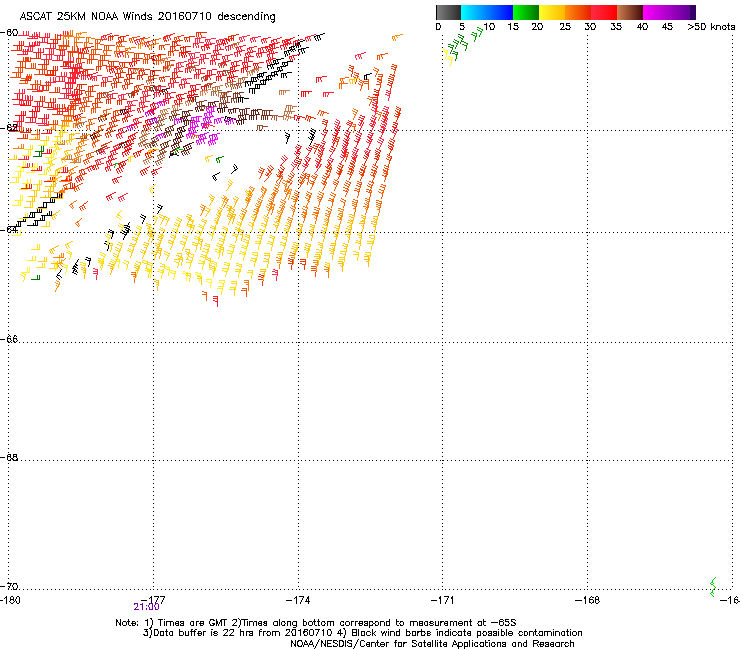Screen dimensions: 740x650
Task: Click the green 15-20 knots legend swatch
Action: pos(526,12)
